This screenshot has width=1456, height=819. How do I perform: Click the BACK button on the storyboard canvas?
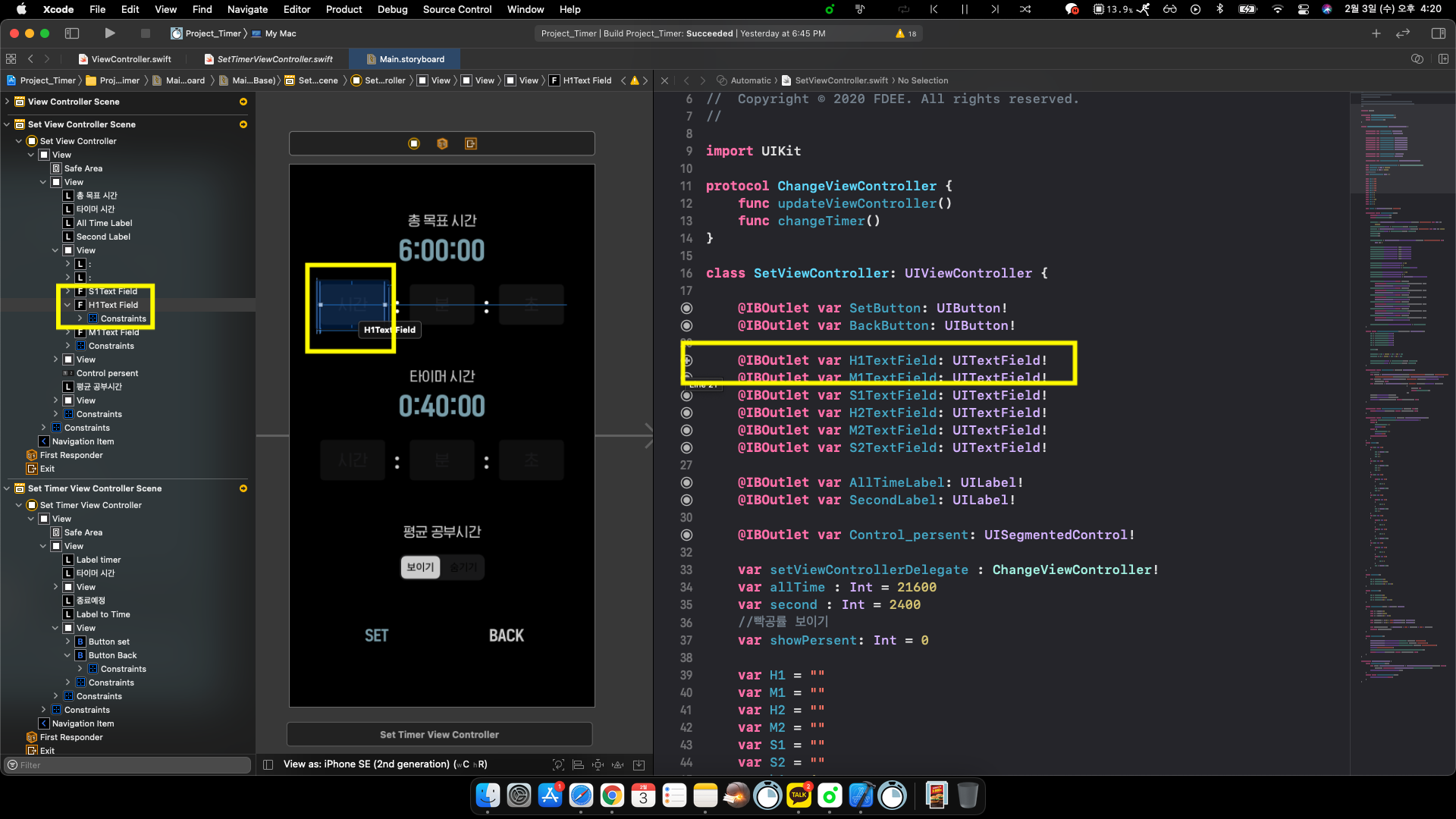[x=506, y=635]
